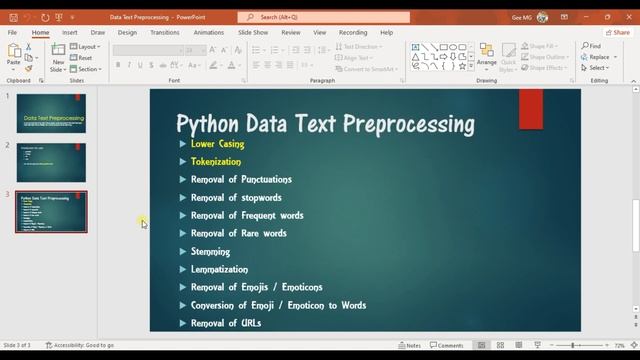
Task: Cut selection with the scissors icon
Action: click(29, 47)
